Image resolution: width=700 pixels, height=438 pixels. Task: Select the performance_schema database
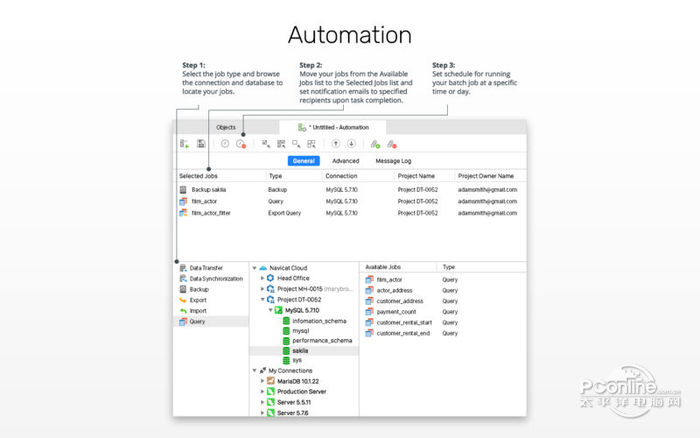322,341
